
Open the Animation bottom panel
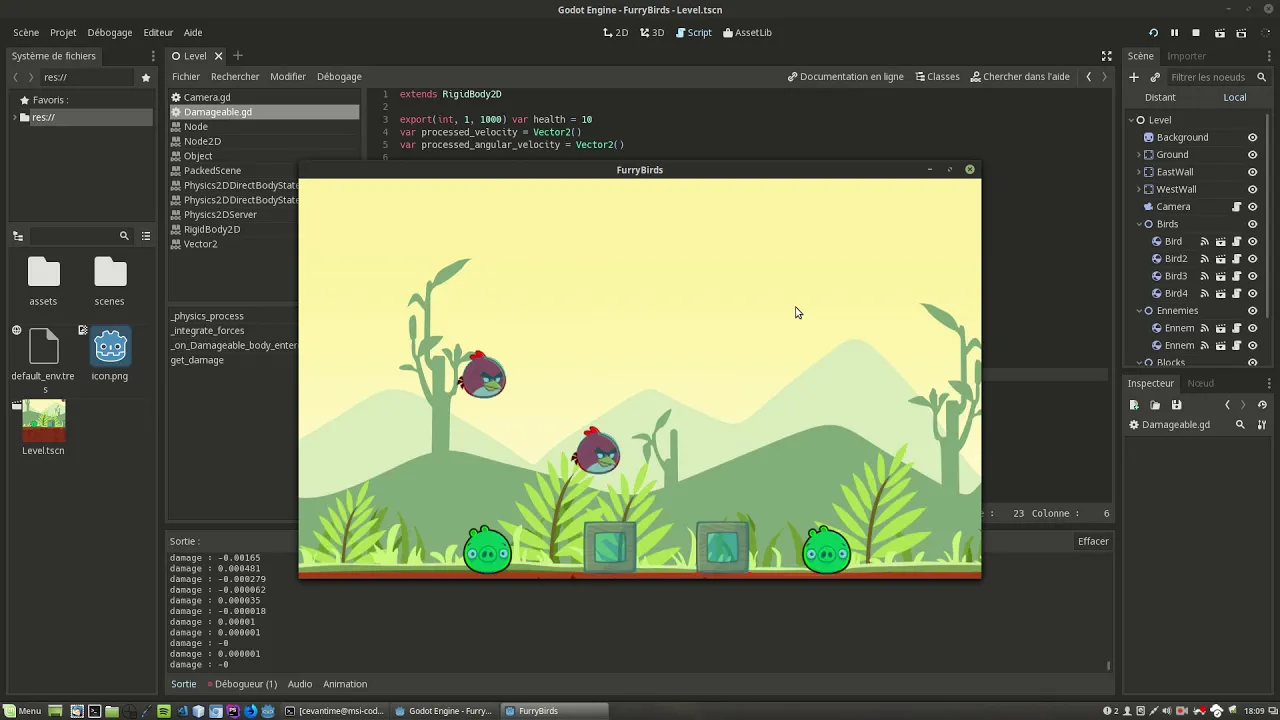[x=345, y=684]
